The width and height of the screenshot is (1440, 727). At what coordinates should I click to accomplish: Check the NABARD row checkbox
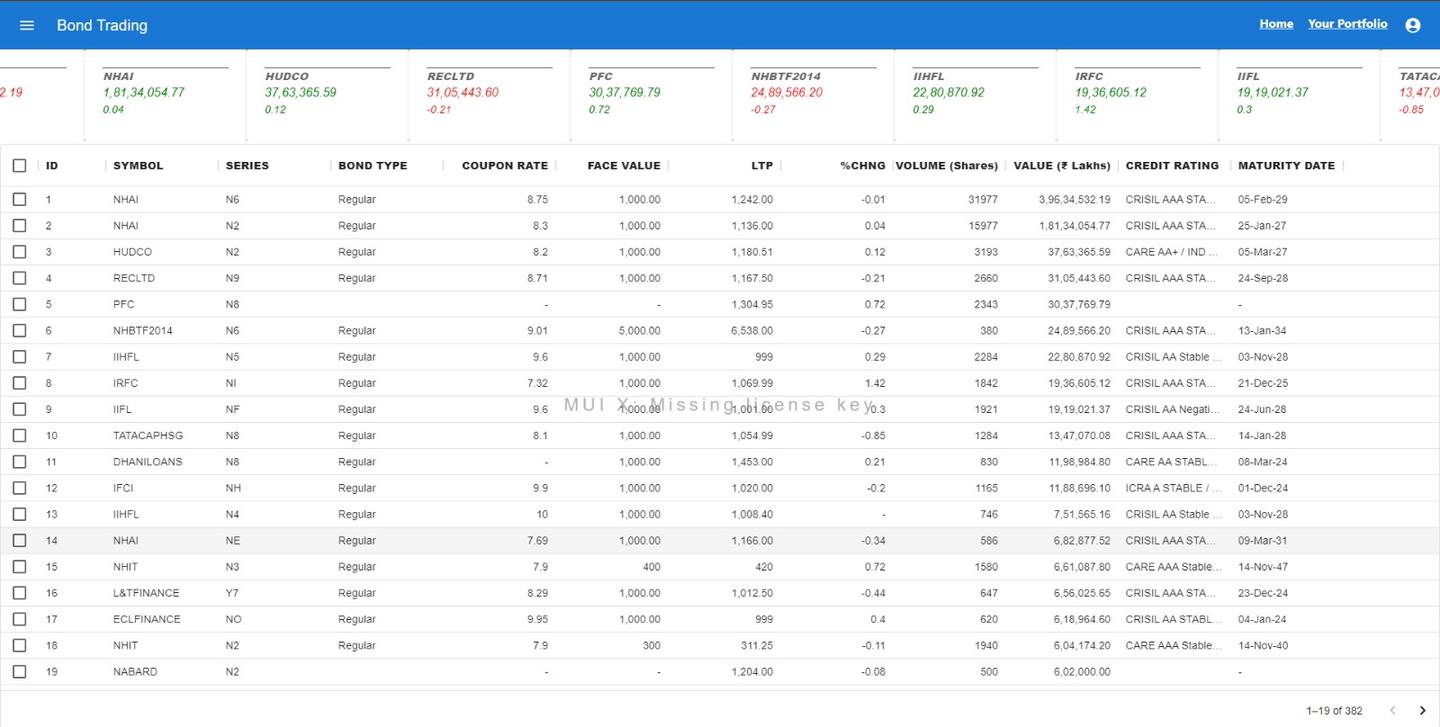(20, 671)
